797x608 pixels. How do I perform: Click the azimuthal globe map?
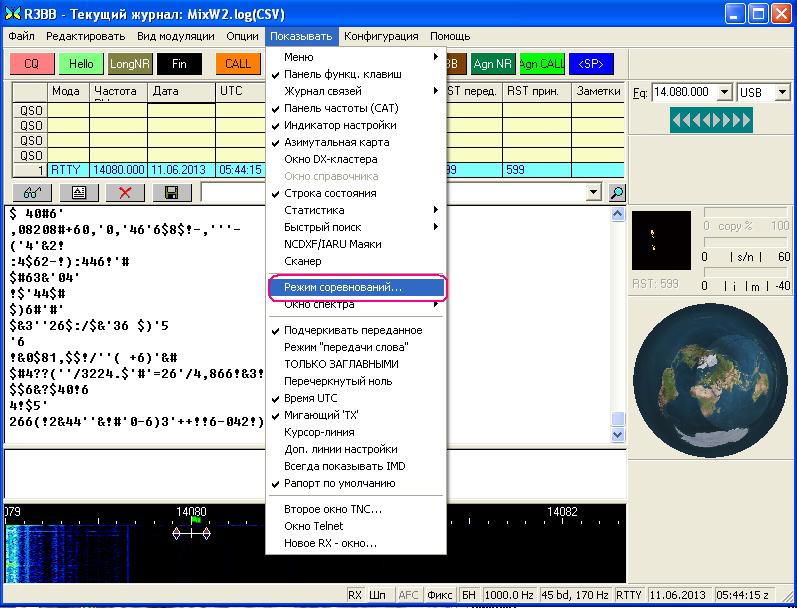click(710, 373)
